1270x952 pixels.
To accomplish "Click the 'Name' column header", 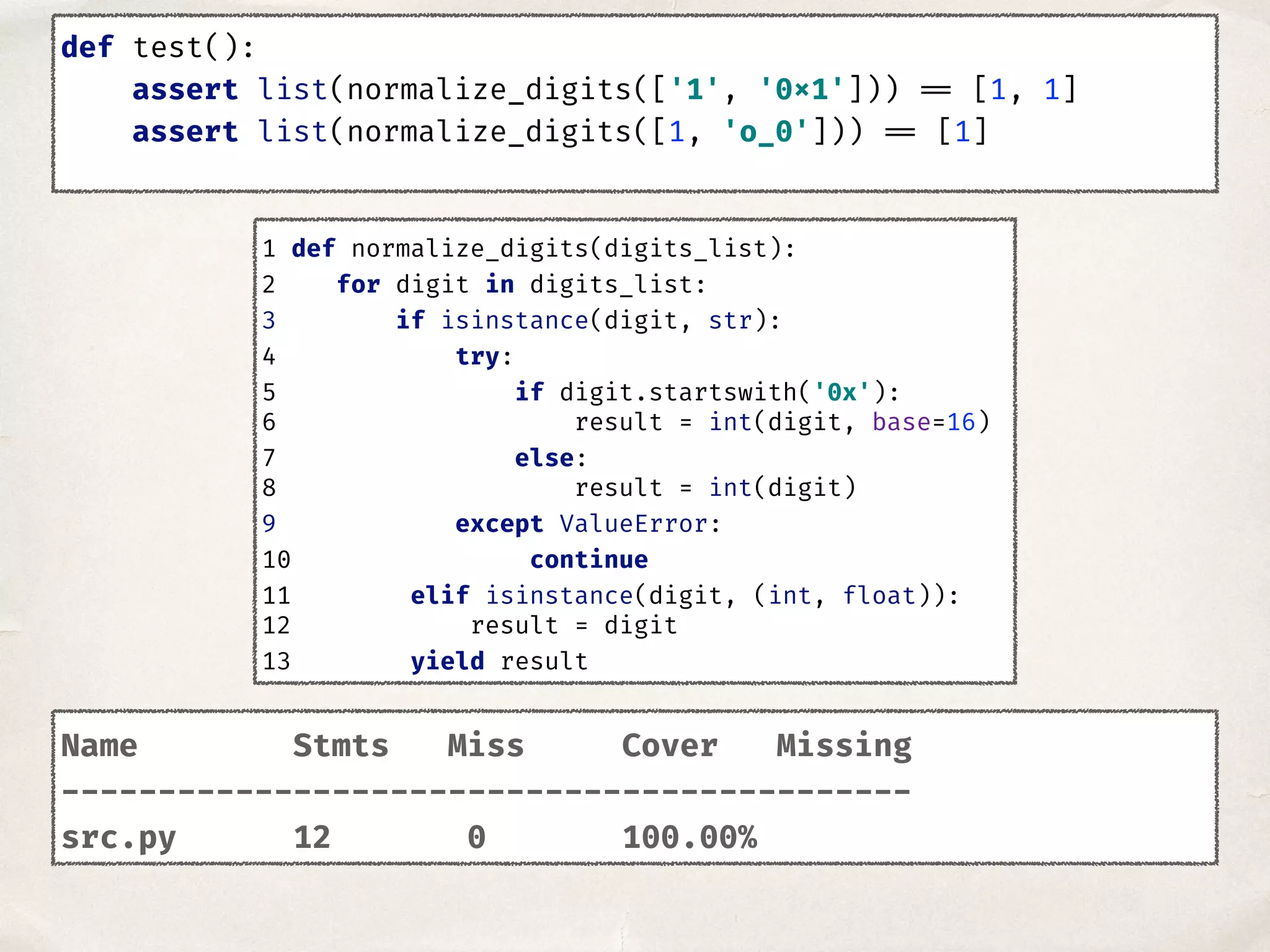I will click(99, 746).
